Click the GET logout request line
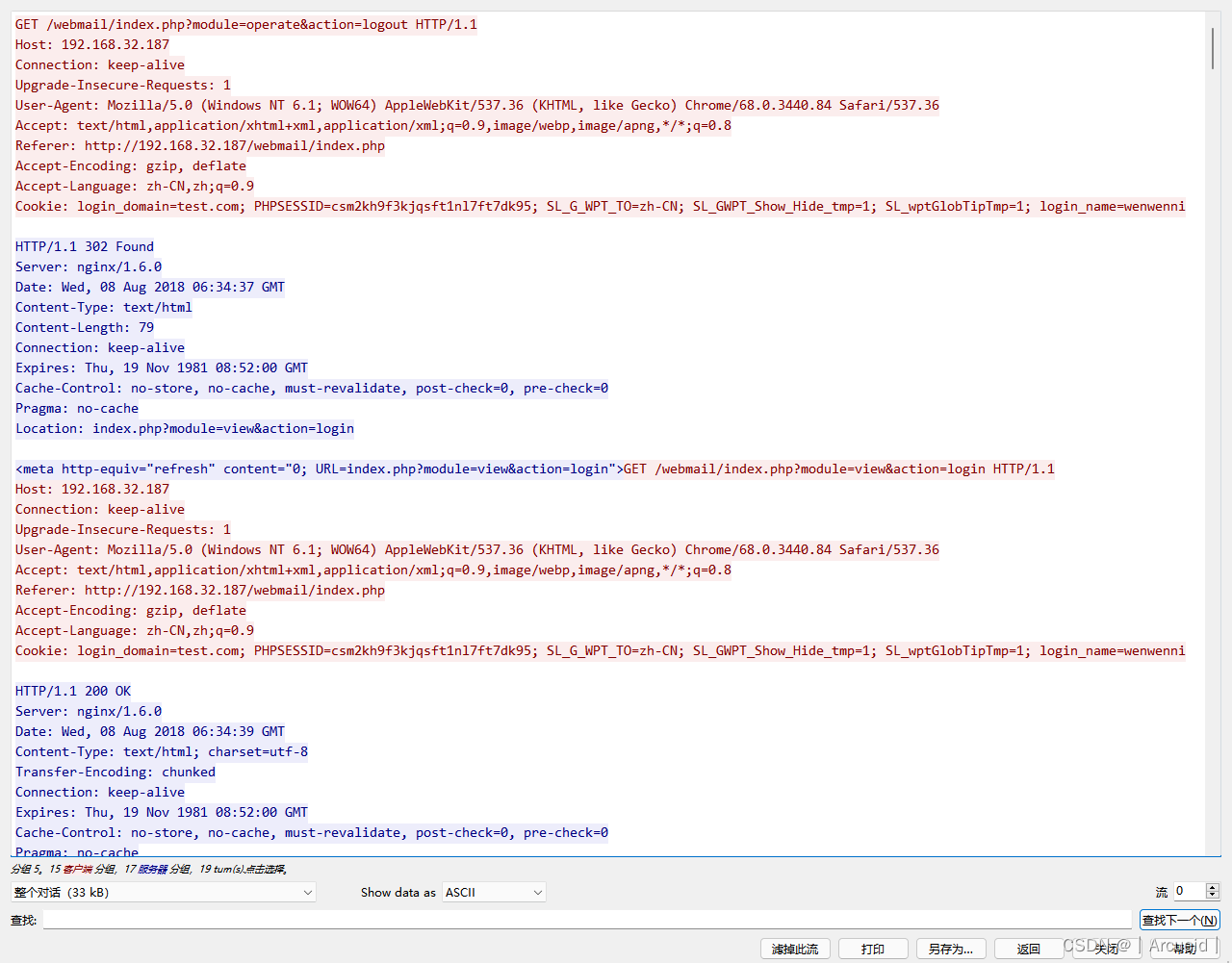1232x963 pixels. pos(246,24)
